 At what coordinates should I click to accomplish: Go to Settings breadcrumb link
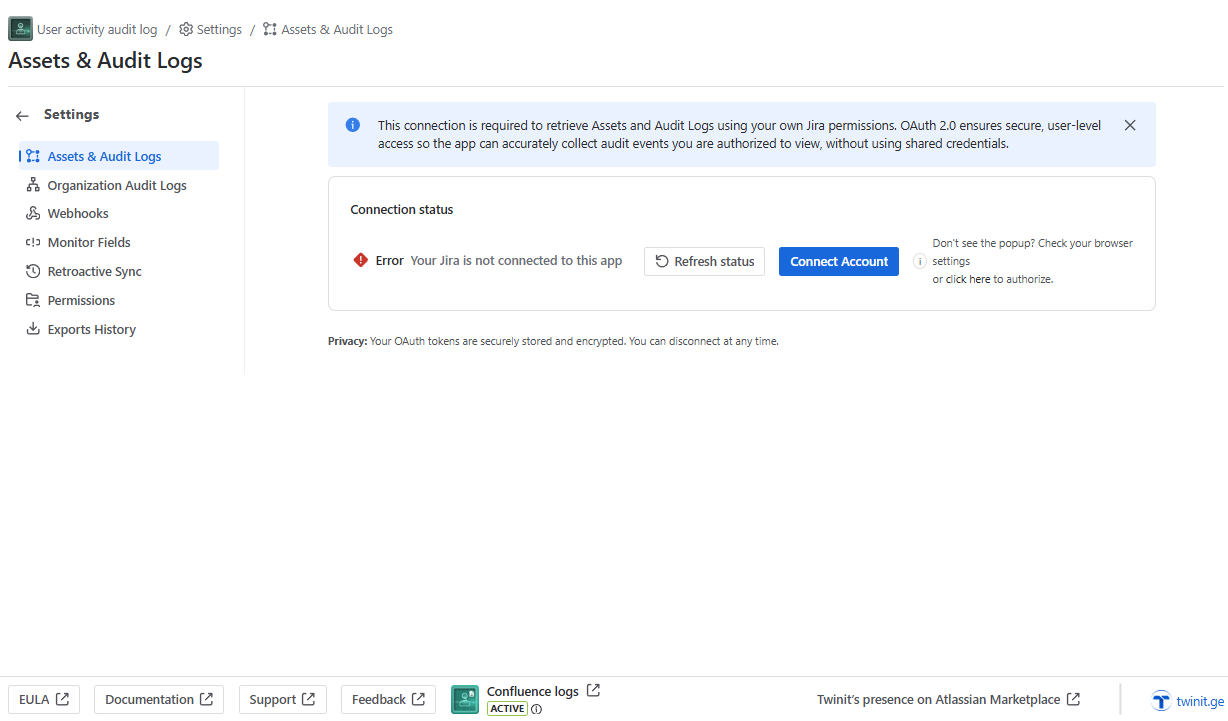point(210,29)
